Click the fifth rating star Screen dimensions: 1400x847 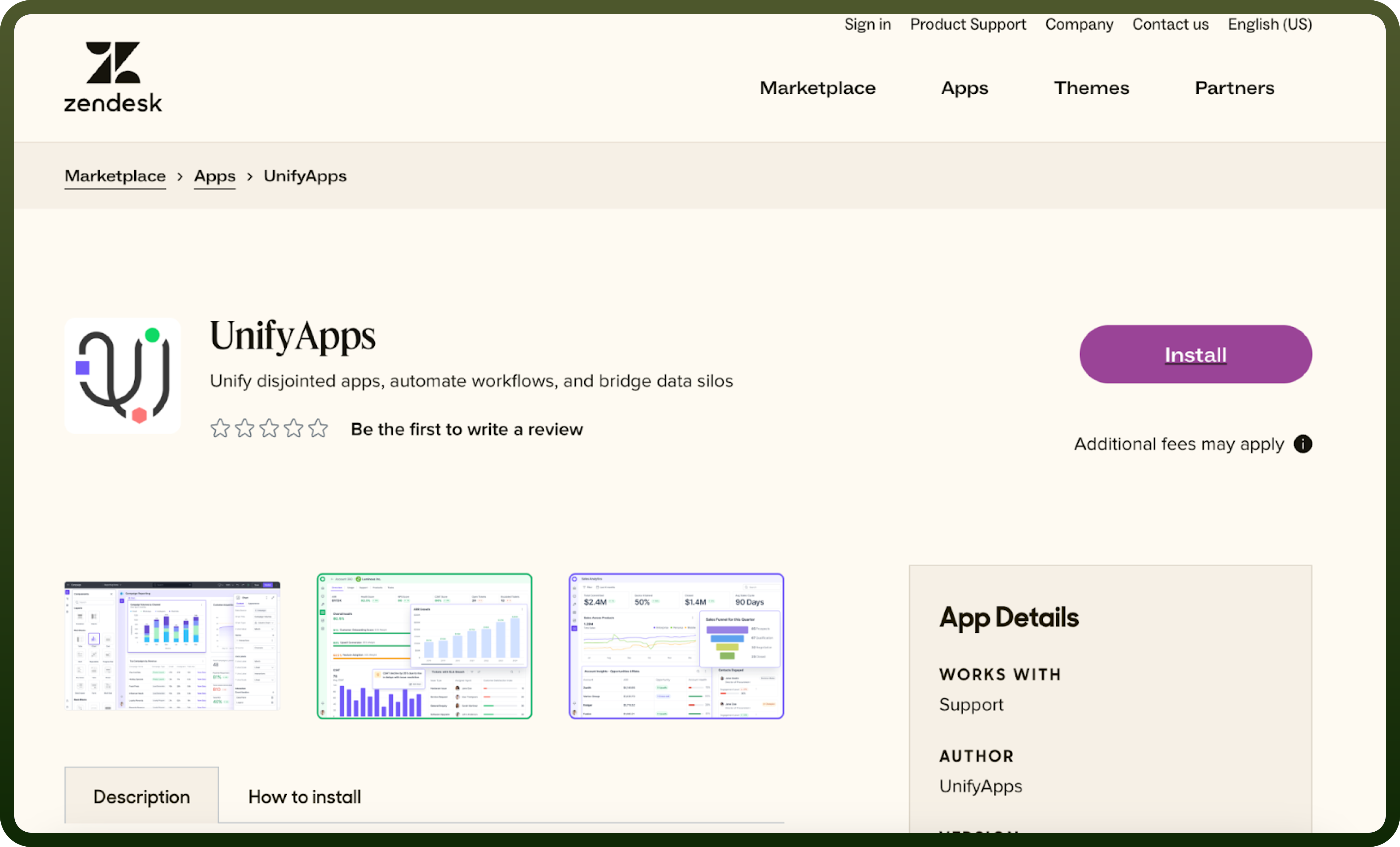(318, 428)
